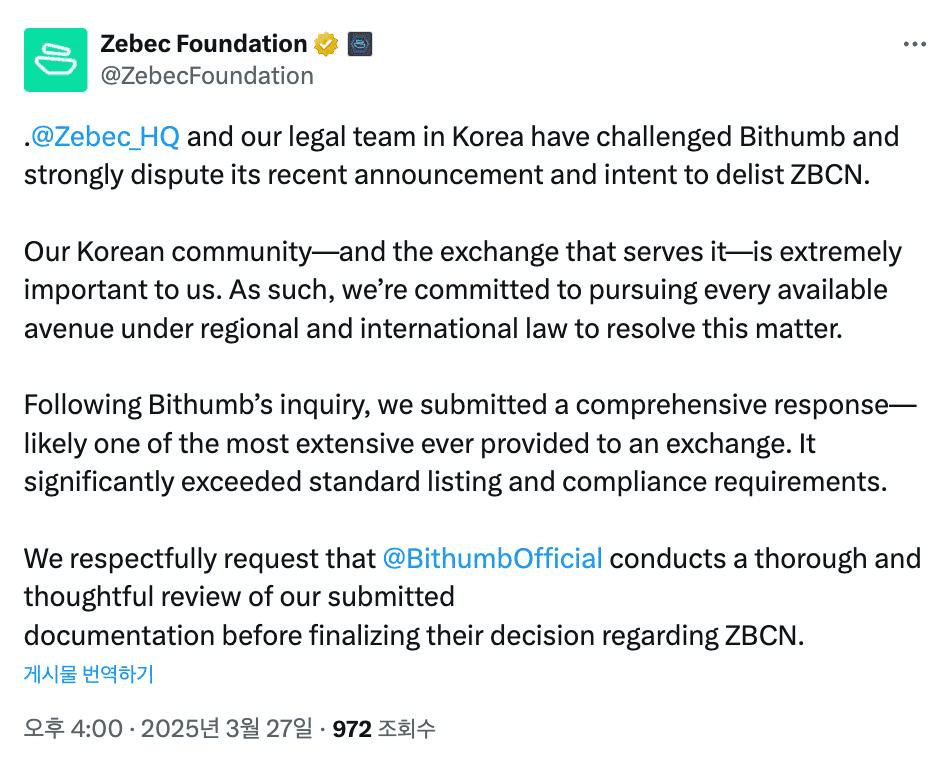Follow the @Zebec_HQ mention link
The height and width of the screenshot is (758, 952).
[105, 136]
